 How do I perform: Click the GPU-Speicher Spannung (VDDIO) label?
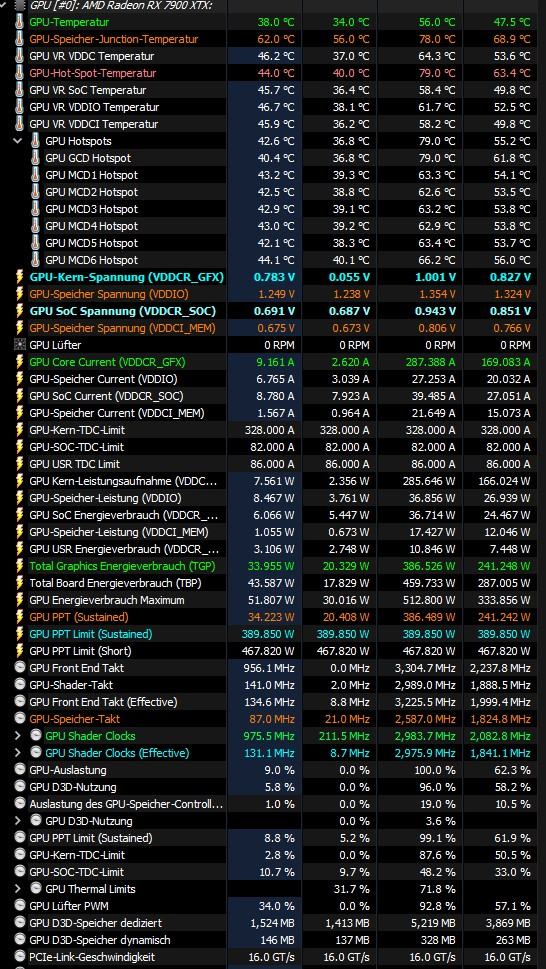point(109,294)
